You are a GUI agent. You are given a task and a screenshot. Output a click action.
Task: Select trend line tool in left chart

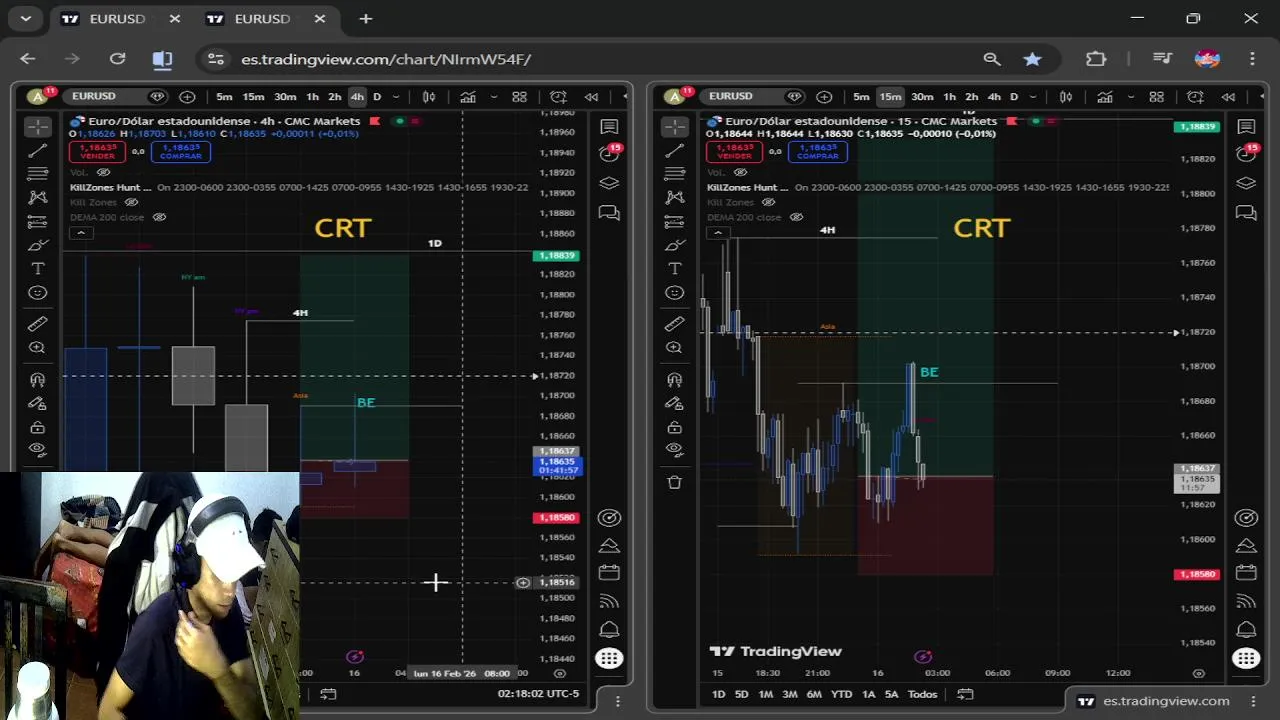point(37,150)
